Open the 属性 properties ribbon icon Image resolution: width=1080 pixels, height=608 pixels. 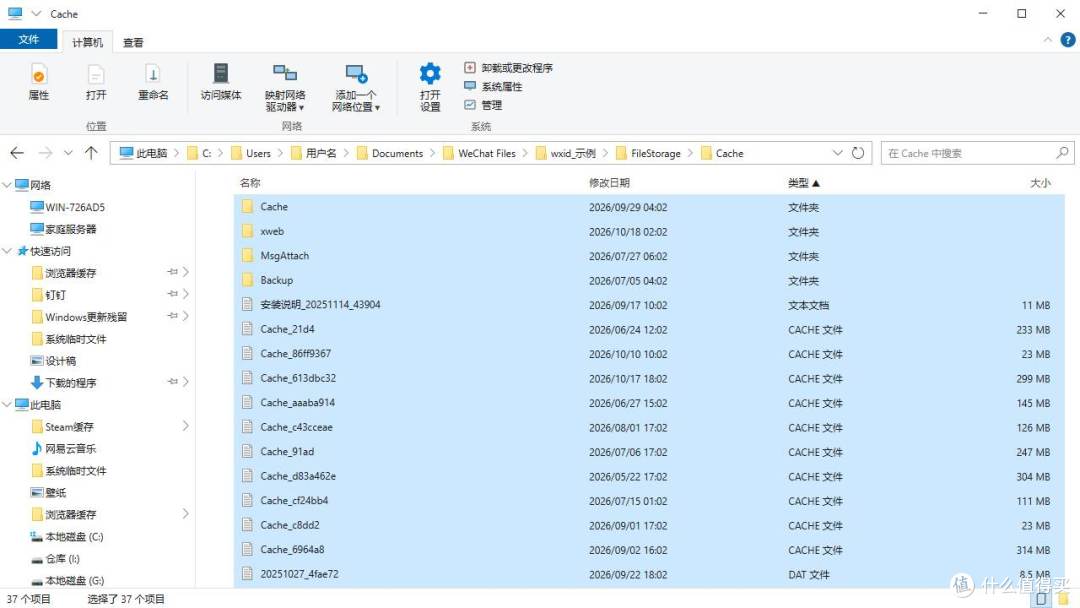(39, 82)
